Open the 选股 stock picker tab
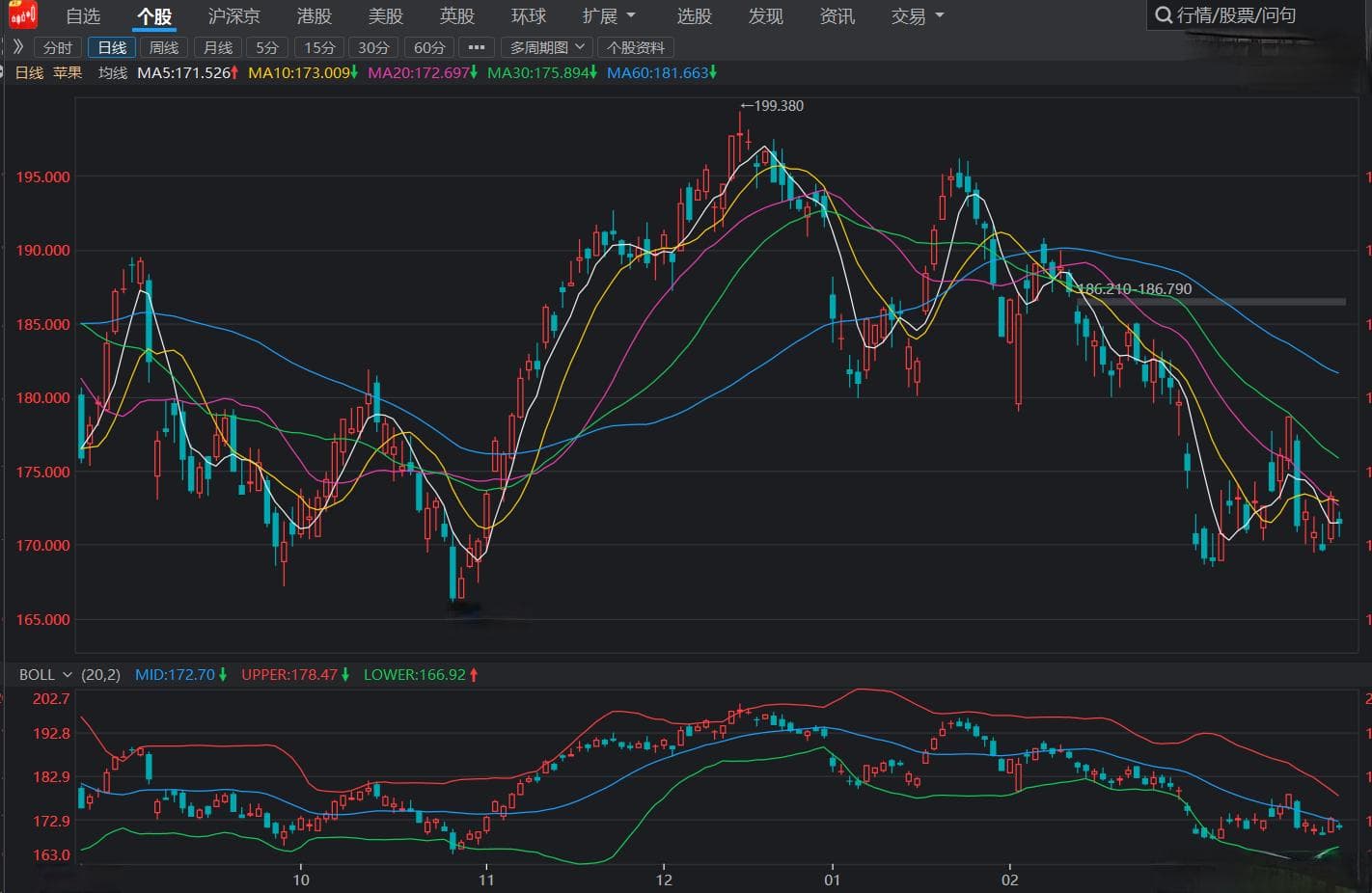Screen dimensions: 1372x893 point(695,16)
